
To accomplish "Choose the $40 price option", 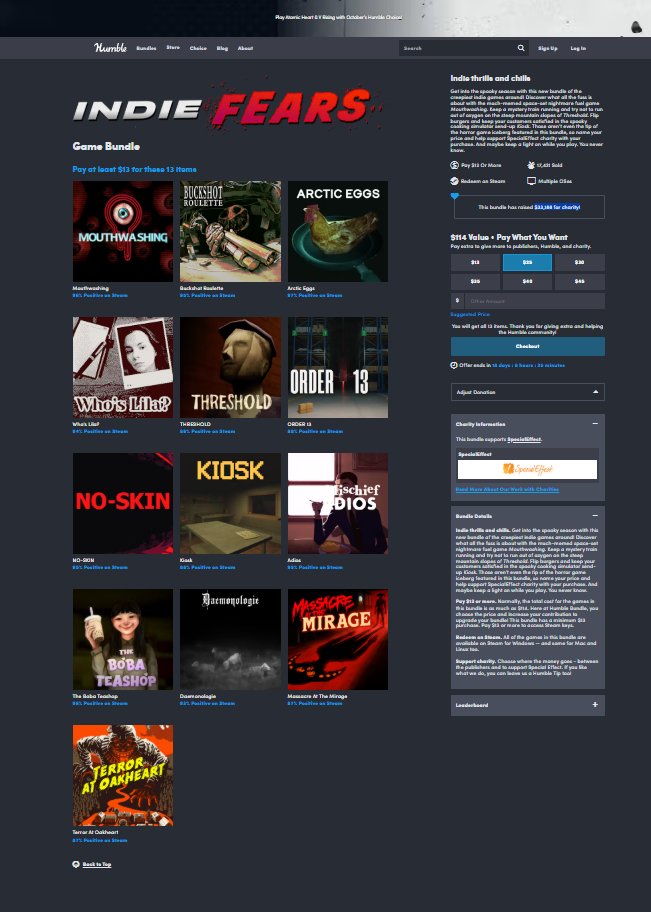I will pyautogui.click(x=527, y=282).
